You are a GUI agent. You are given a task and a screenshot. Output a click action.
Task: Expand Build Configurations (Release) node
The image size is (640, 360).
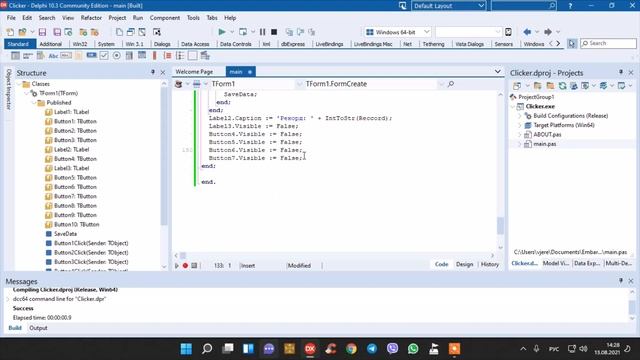[520, 116]
